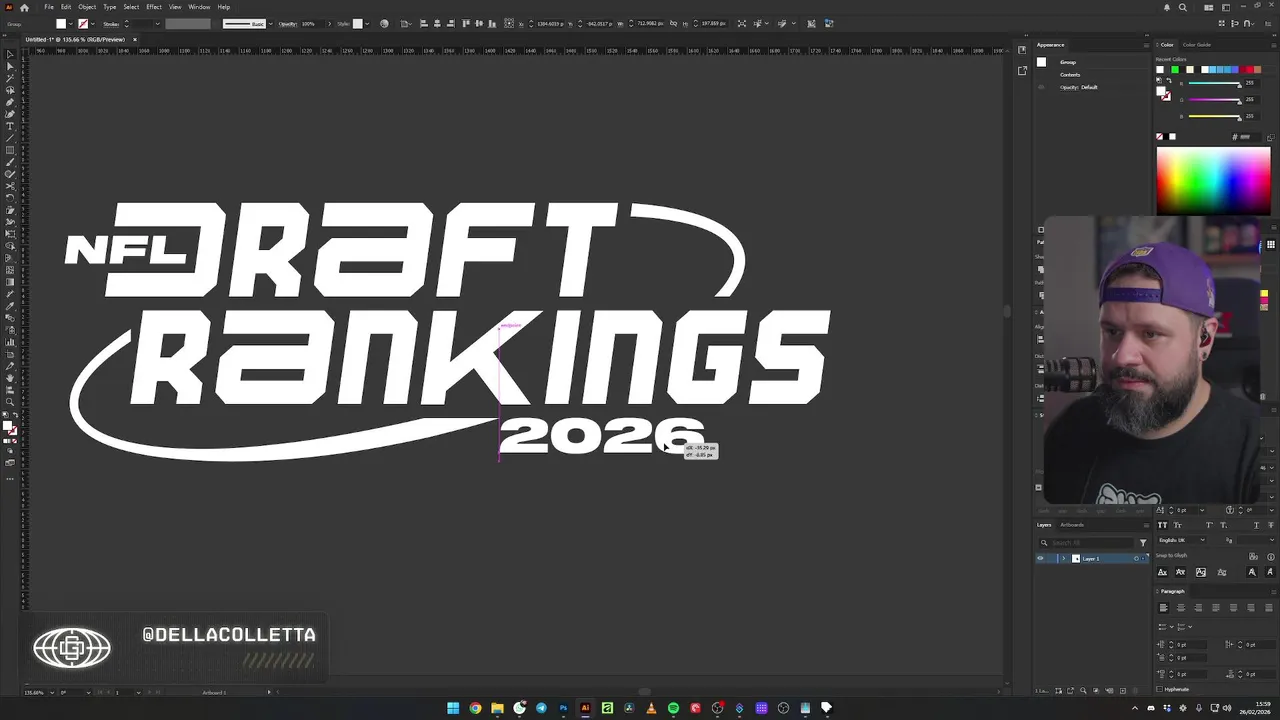Screen dimensions: 1280x720
Task: Click the Illustrator Home icon
Action: point(24,7)
